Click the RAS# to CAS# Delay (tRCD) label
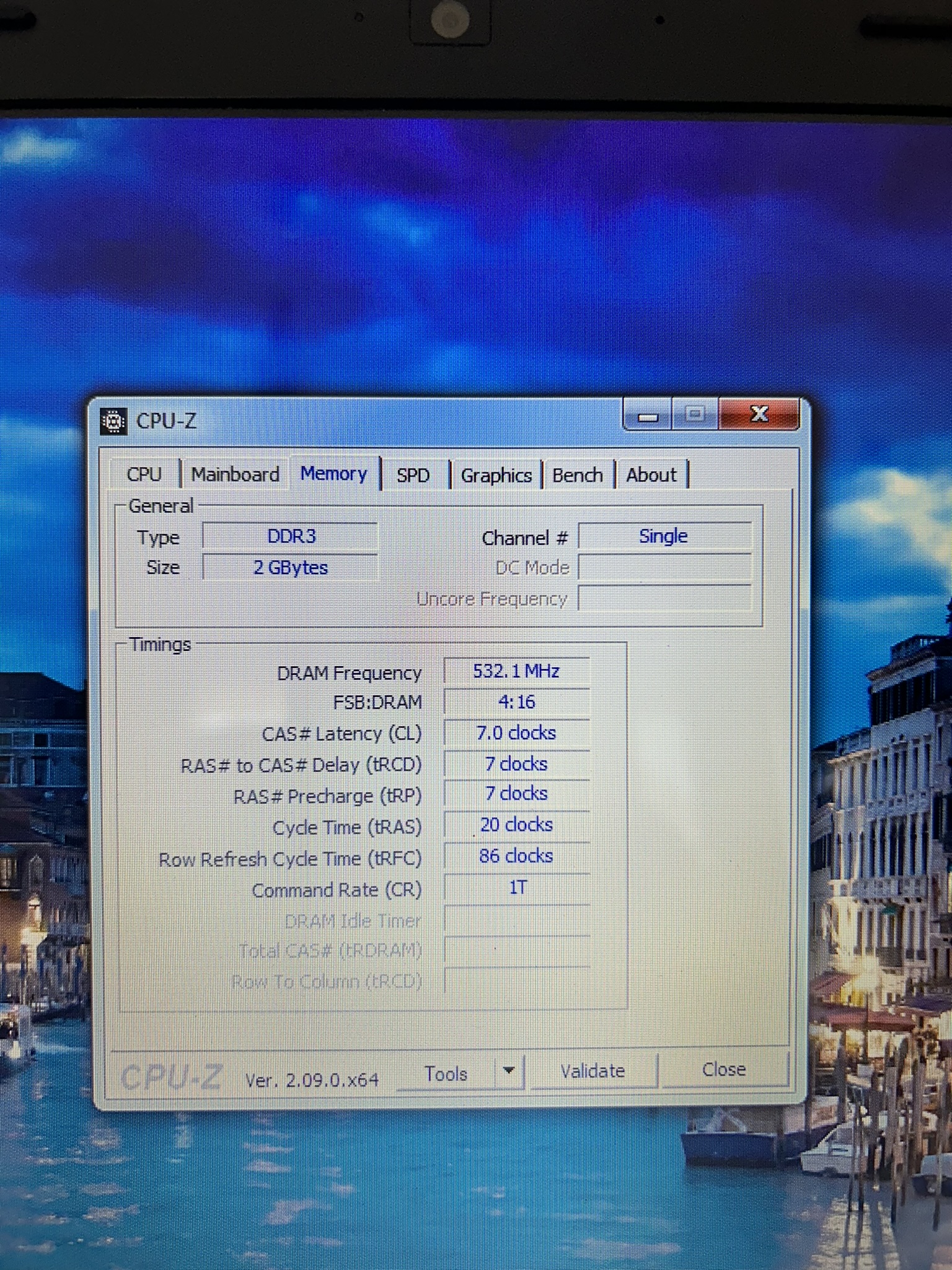This screenshot has height=1270, width=952. (x=301, y=766)
